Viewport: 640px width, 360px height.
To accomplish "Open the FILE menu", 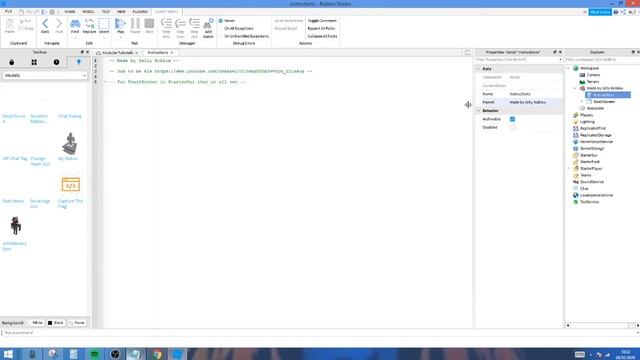I will tap(8, 11).
